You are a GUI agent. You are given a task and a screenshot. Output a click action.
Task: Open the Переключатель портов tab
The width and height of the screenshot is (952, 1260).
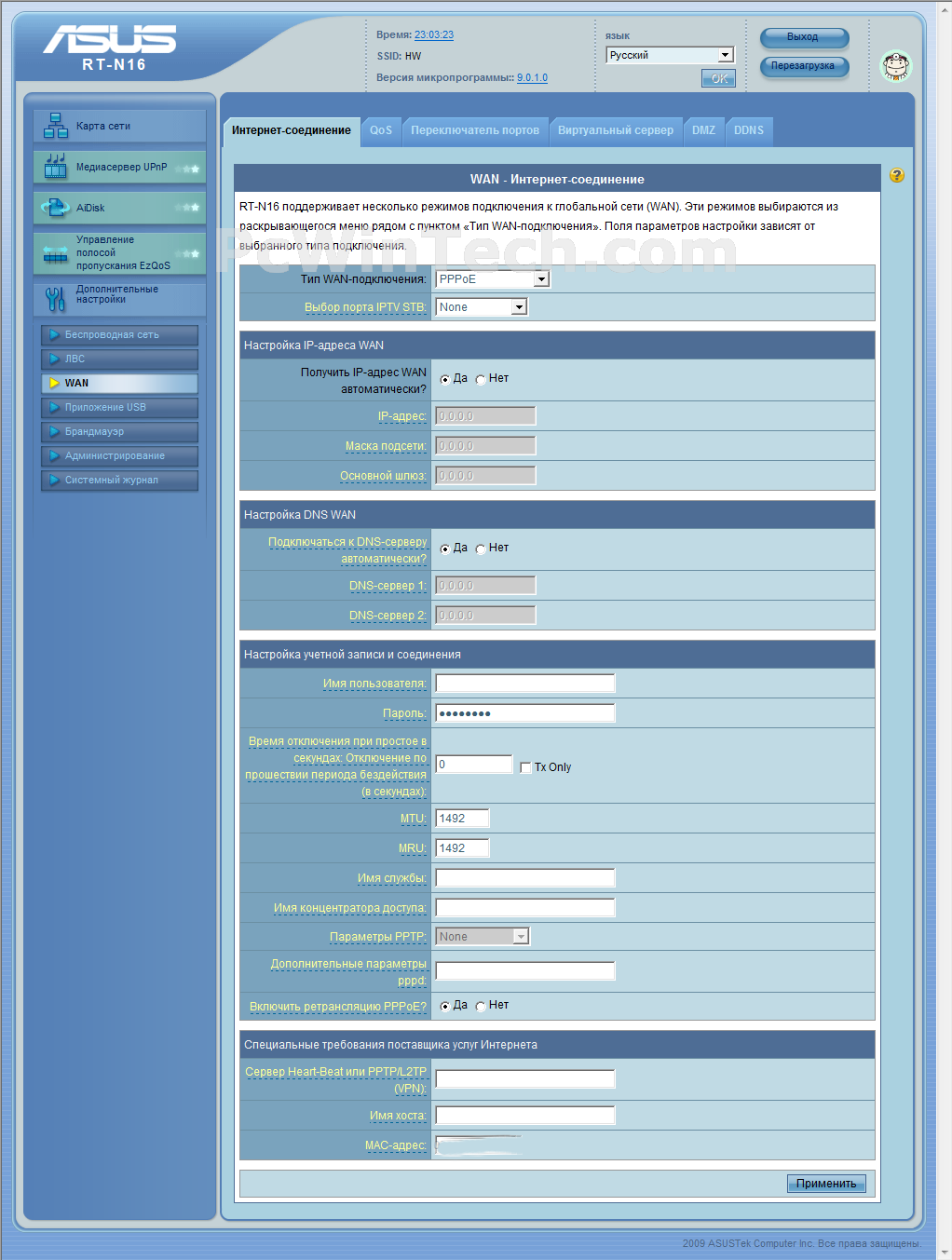click(475, 130)
